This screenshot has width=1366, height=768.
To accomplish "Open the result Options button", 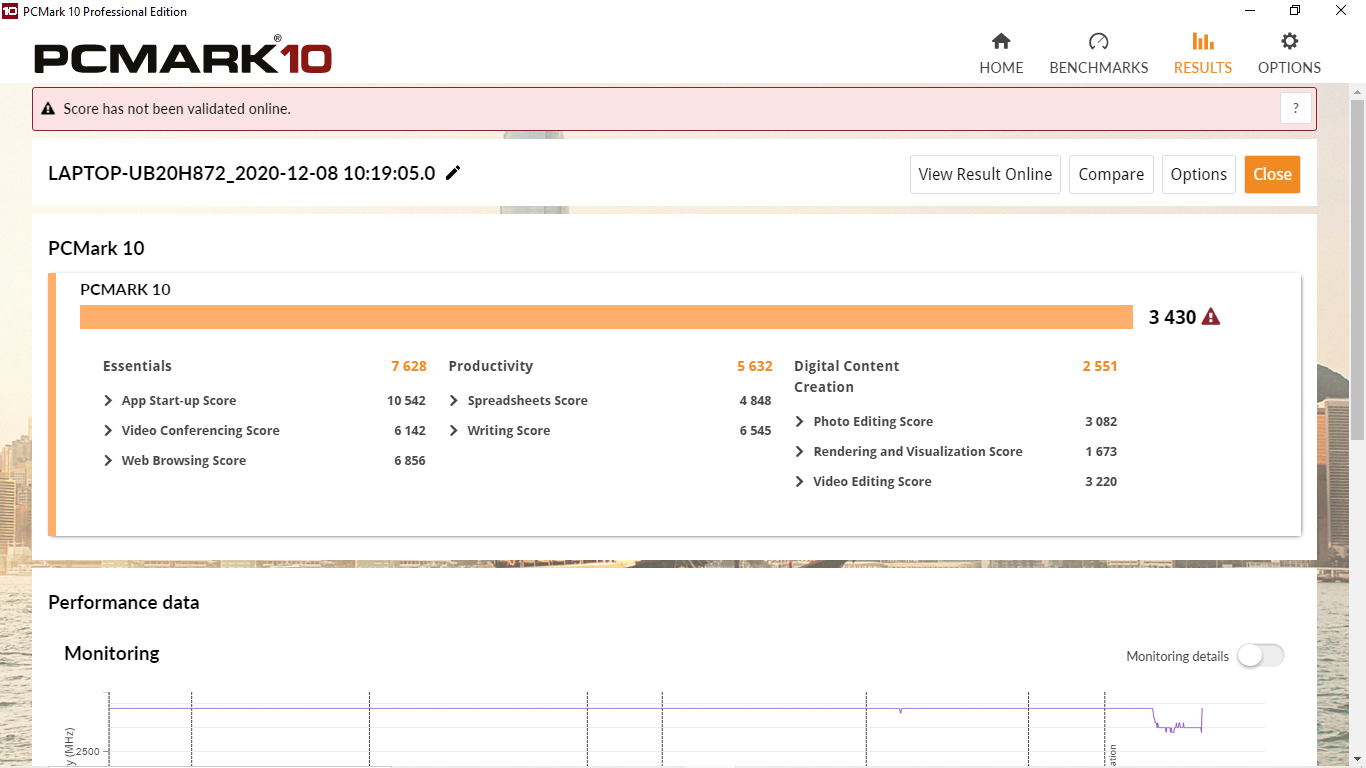I will [1198, 174].
